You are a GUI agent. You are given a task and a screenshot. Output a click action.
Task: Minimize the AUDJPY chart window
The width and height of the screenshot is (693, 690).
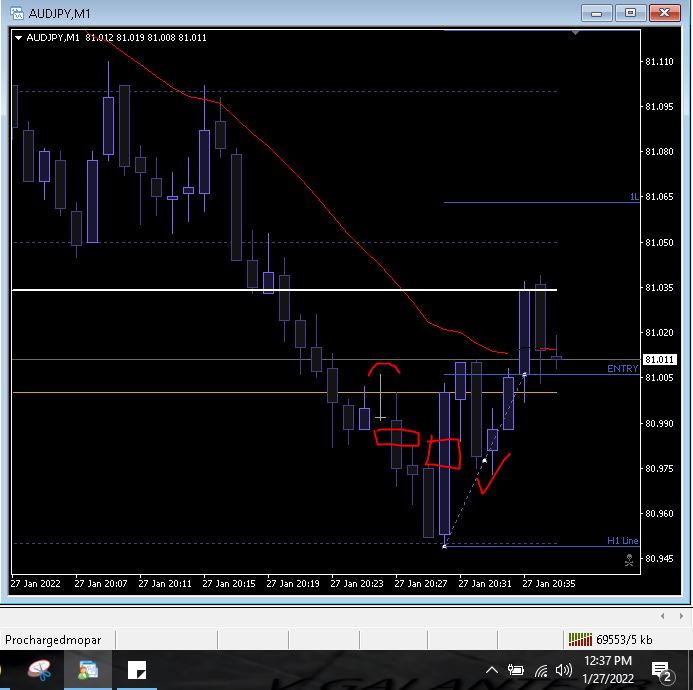coord(596,13)
